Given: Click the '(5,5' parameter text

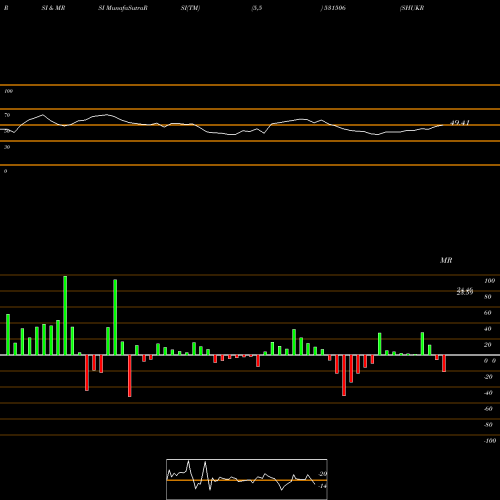Looking at the screenshot, I should pyautogui.click(x=257, y=8).
